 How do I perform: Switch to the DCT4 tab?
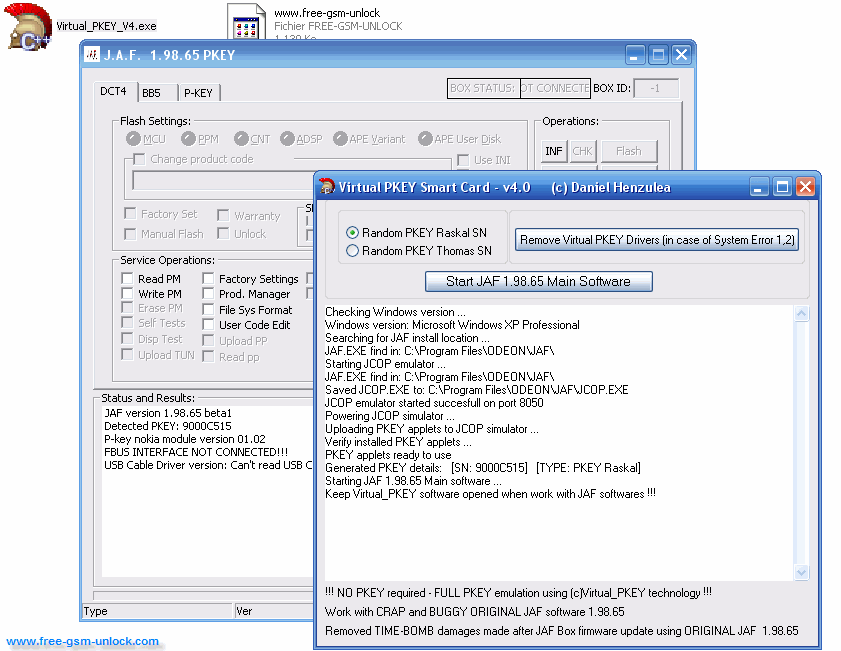(114, 92)
